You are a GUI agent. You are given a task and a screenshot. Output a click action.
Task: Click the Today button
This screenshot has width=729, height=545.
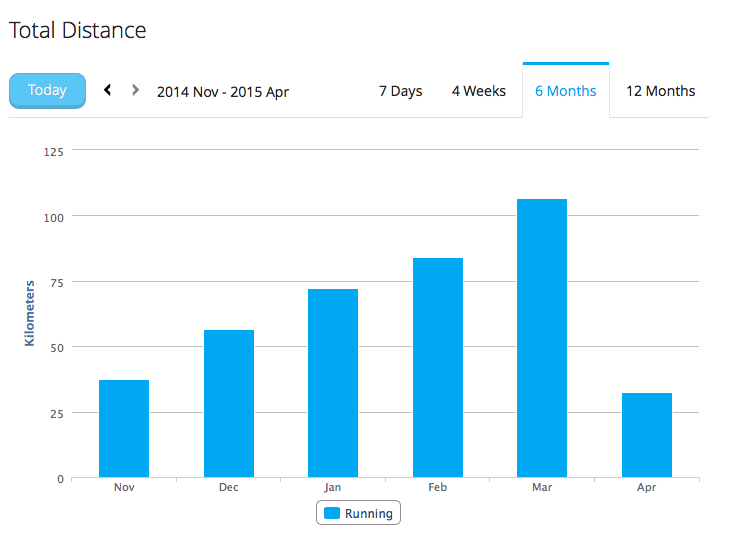[47, 90]
